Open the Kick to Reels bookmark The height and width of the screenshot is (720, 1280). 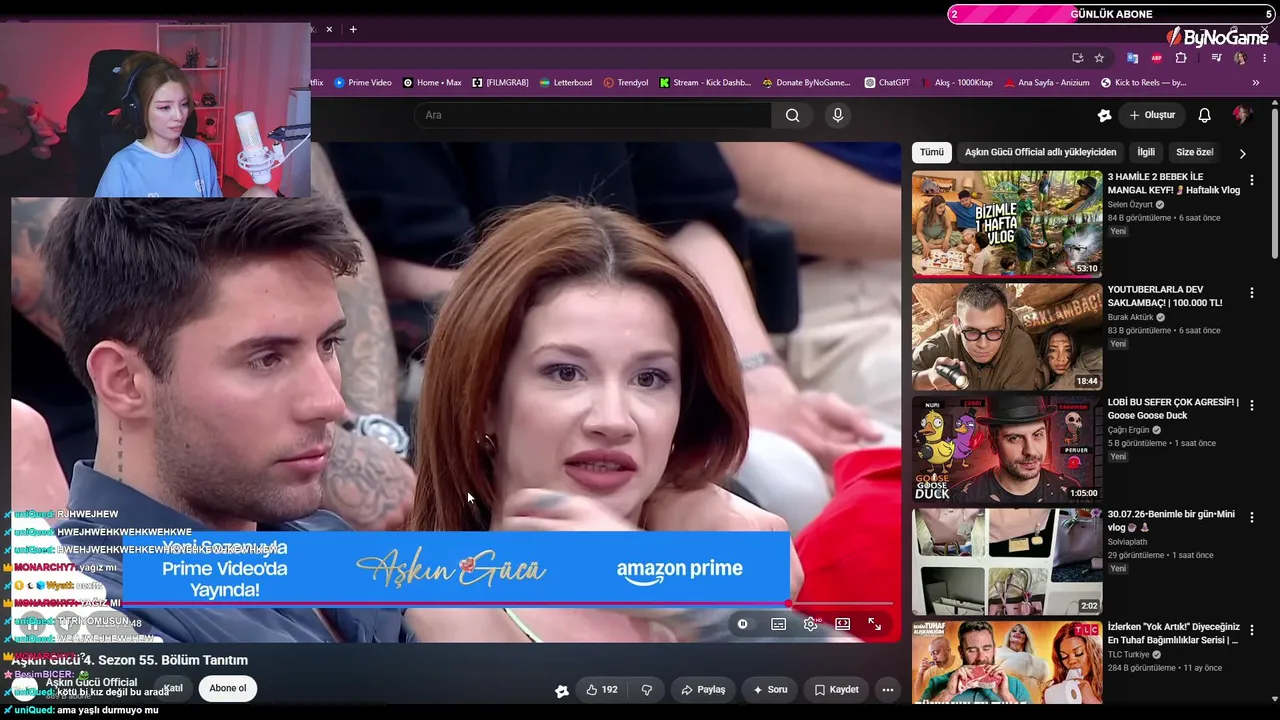pyautogui.click(x=1144, y=83)
